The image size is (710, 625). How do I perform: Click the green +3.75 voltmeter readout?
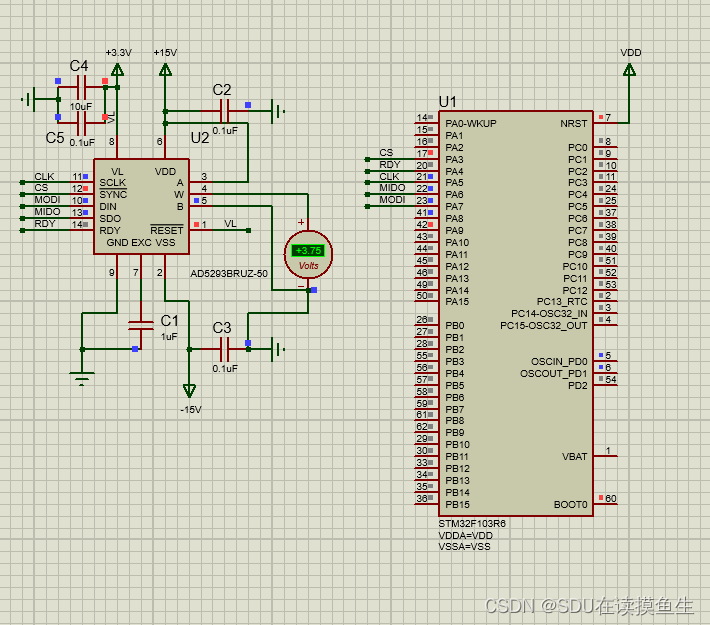click(308, 250)
